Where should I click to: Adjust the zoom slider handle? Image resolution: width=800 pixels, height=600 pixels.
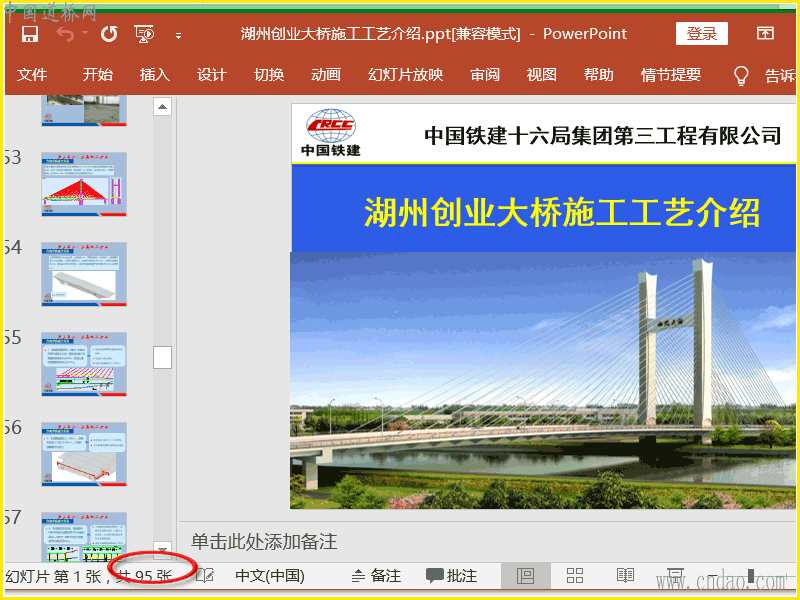point(751,576)
